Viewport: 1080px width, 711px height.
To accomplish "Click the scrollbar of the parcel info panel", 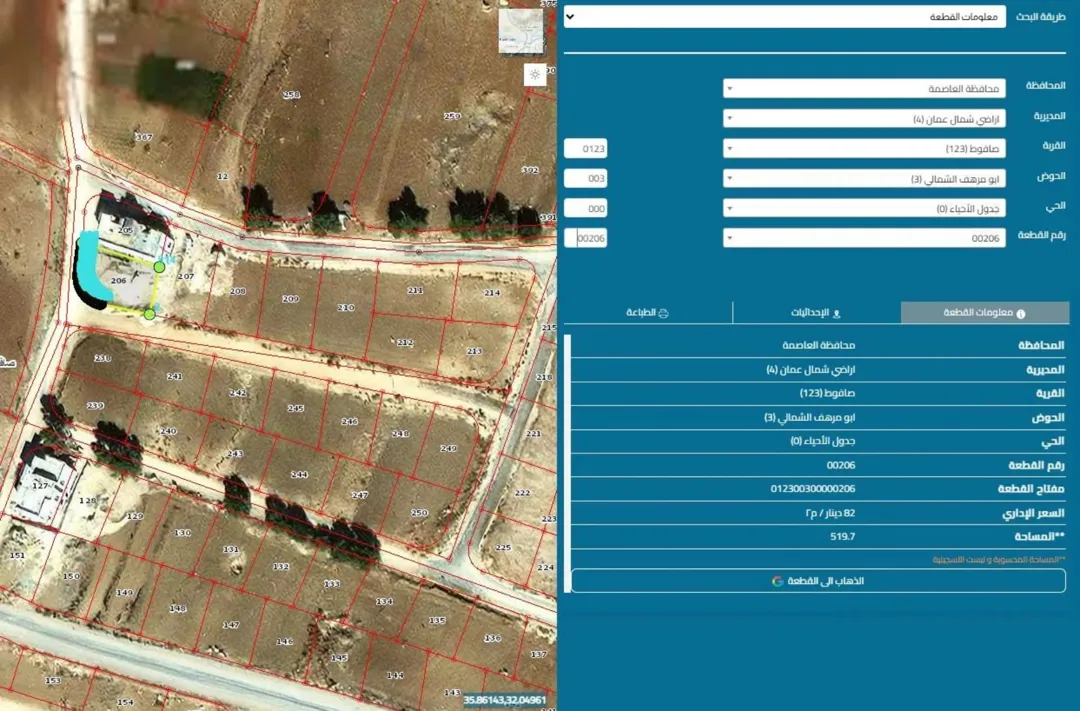I will (x=567, y=463).
